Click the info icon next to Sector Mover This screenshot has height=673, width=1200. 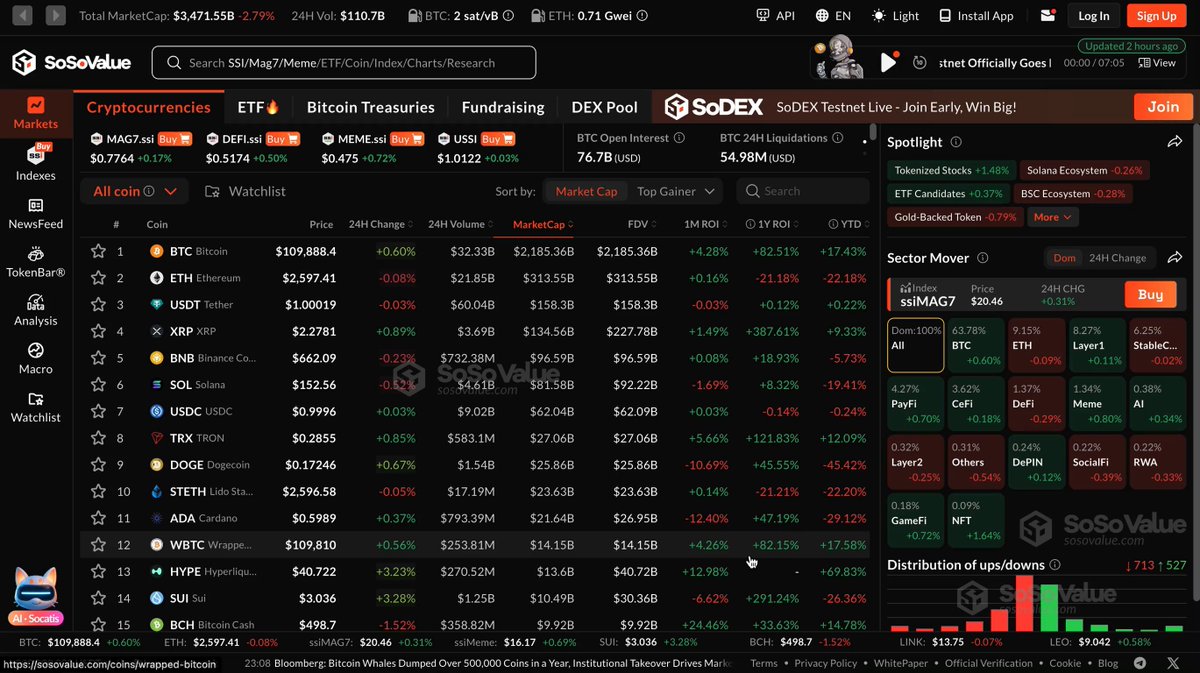point(983,258)
